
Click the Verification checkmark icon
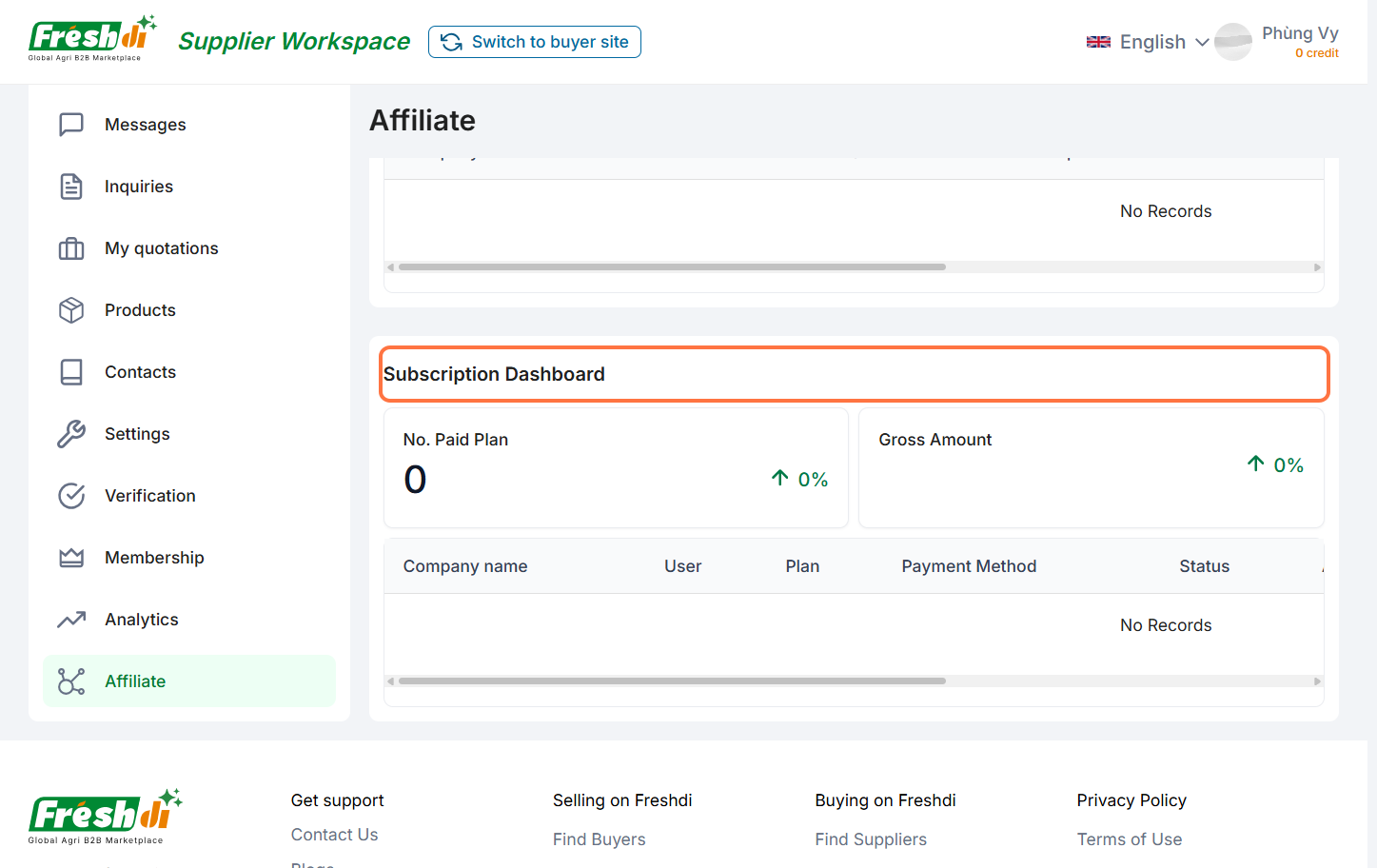pos(71,496)
